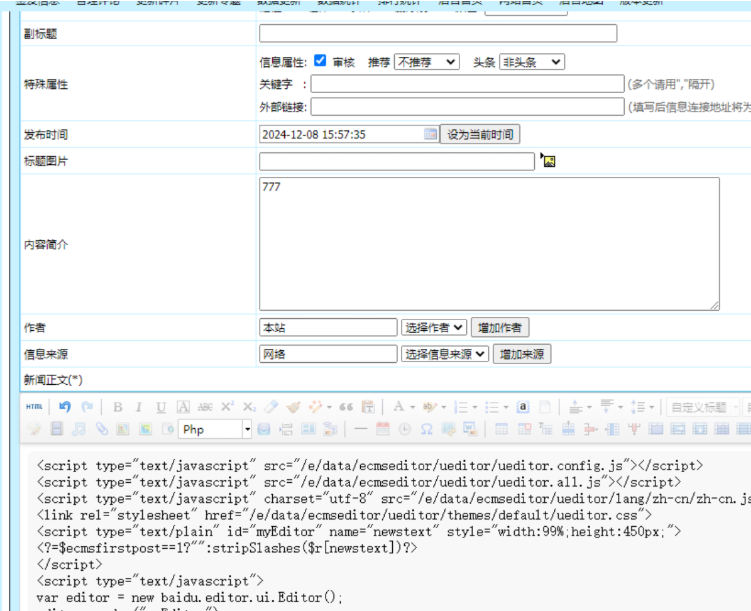The image size is (751, 611).
Task: Expand the 选择作者 dropdown
Action: (434, 327)
